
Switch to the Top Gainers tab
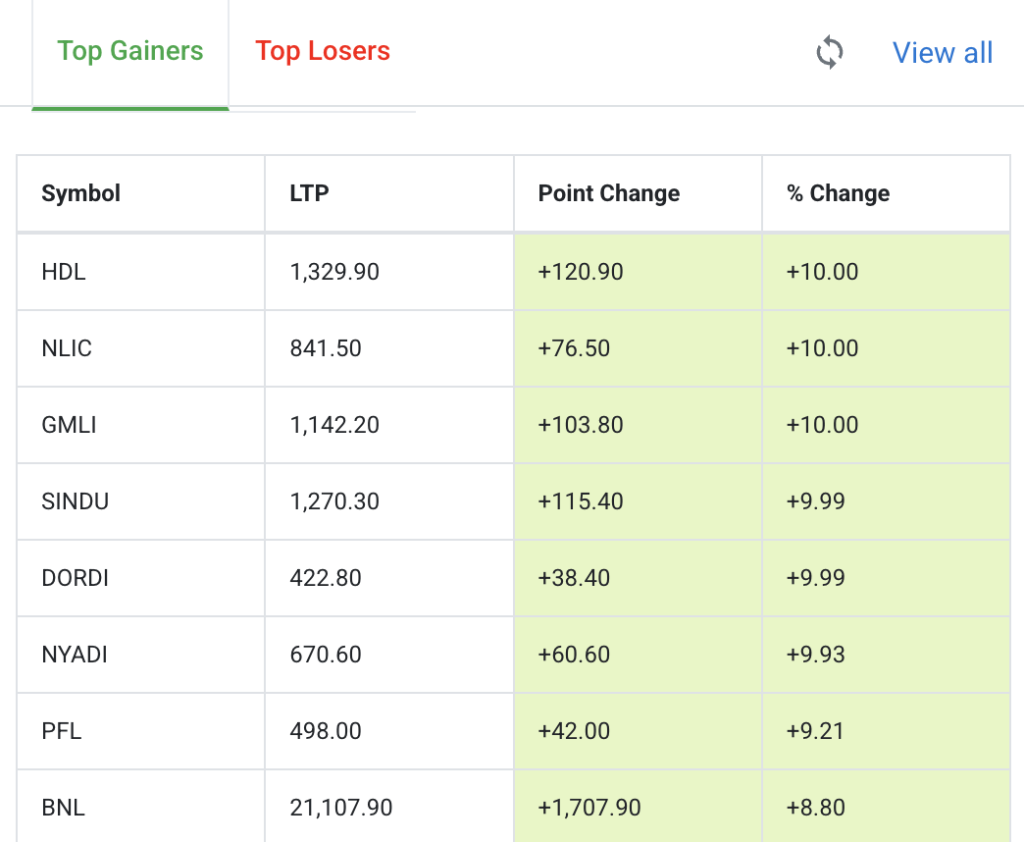pos(130,51)
